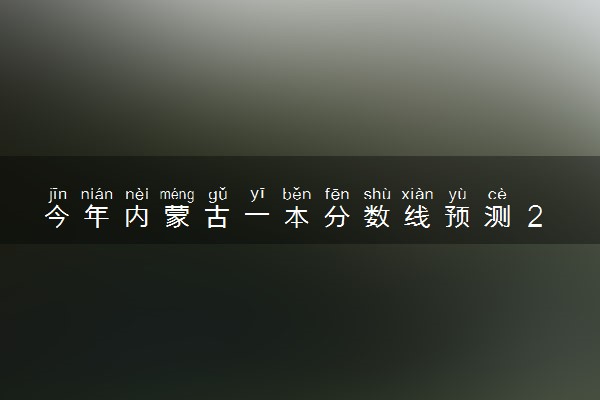Select the character 预 in the banner
The width and height of the screenshot is (600, 400).
pyautogui.click(x=457, y=217)
